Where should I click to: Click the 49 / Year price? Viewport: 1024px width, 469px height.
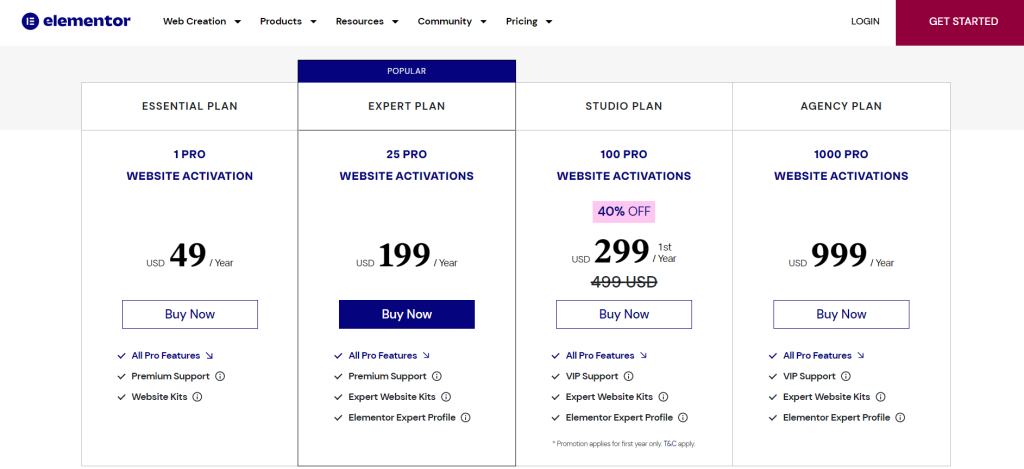(x=190, y=256)
